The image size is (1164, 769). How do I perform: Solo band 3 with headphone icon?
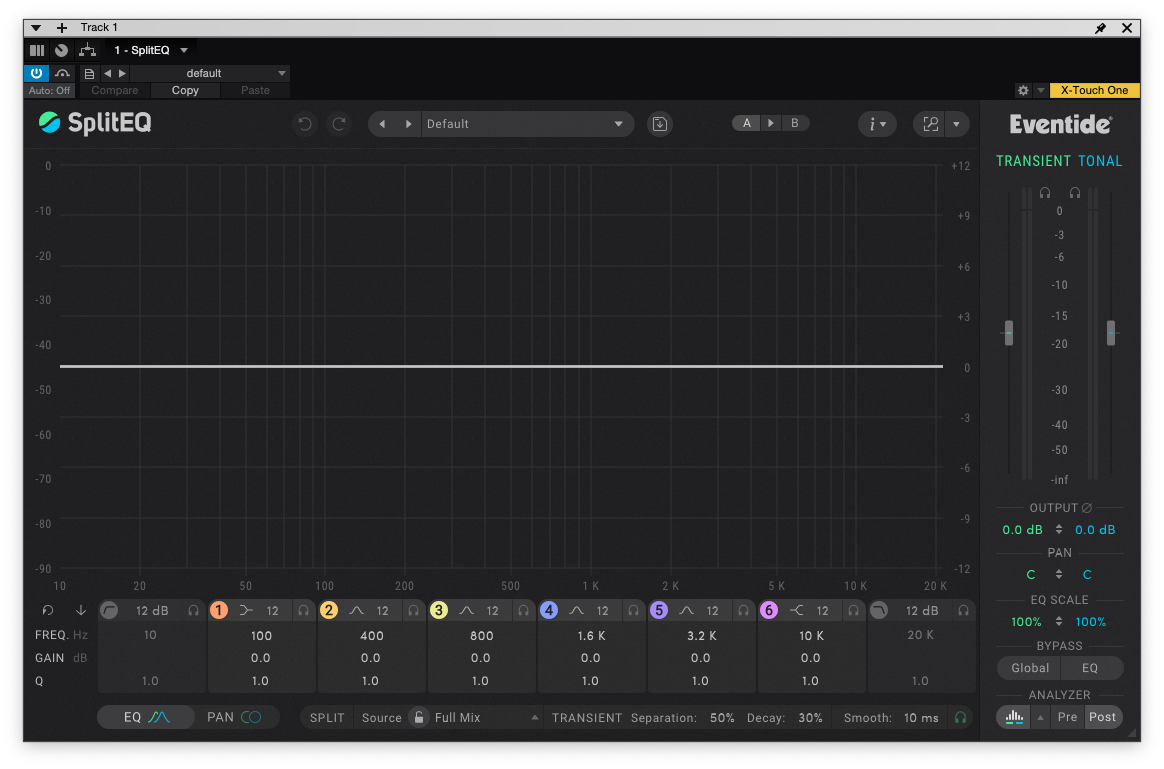[x=523, y=610]
